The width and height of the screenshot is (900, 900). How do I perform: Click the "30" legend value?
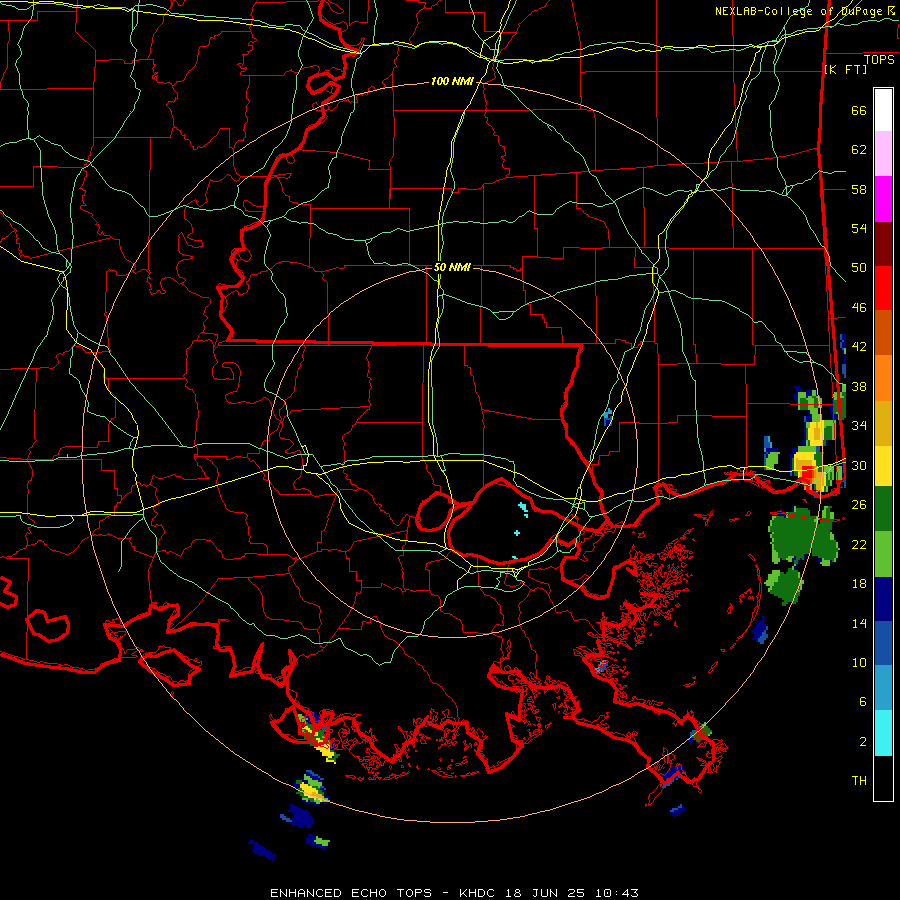(859, 465)
